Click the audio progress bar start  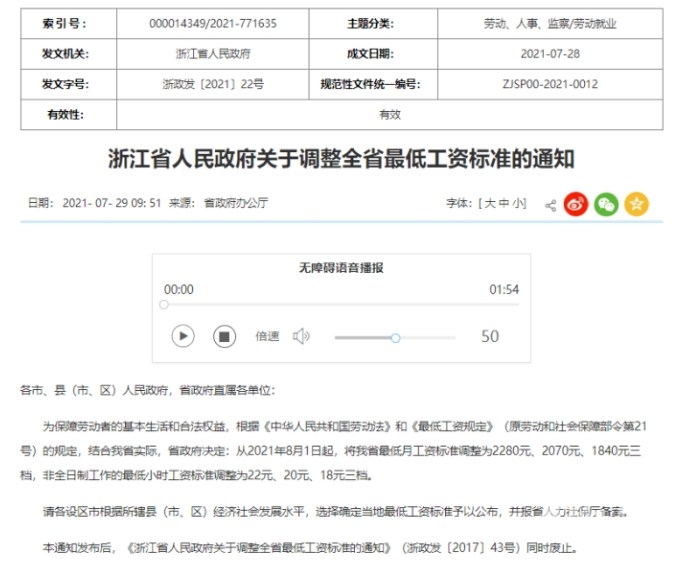166,305
